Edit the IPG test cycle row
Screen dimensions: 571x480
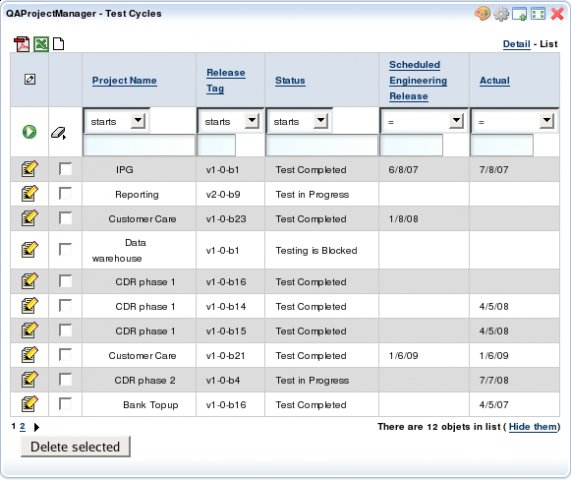click(x=29, y=169)
